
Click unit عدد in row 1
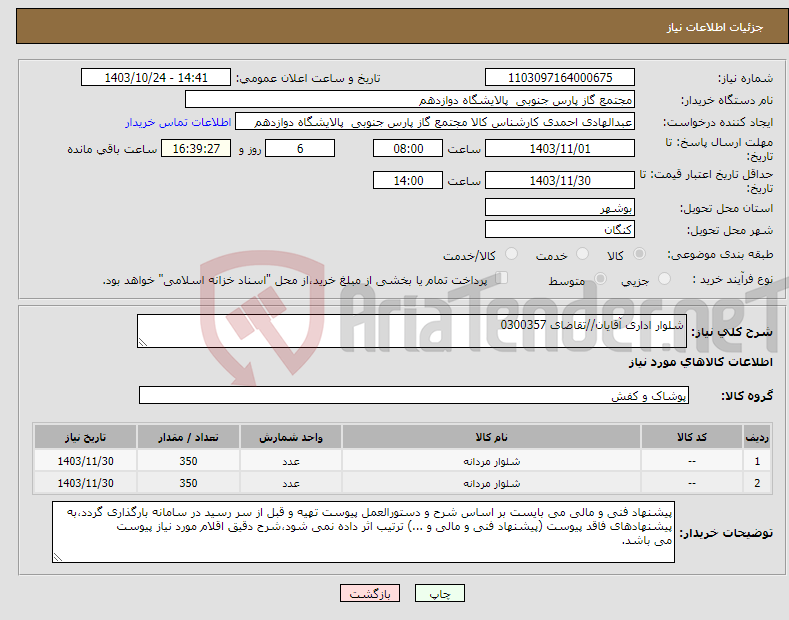(291, 461)
